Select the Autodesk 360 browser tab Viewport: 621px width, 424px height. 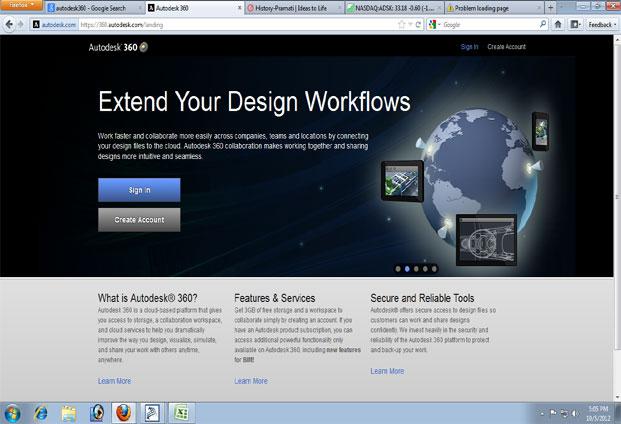(x=194, y=8)
